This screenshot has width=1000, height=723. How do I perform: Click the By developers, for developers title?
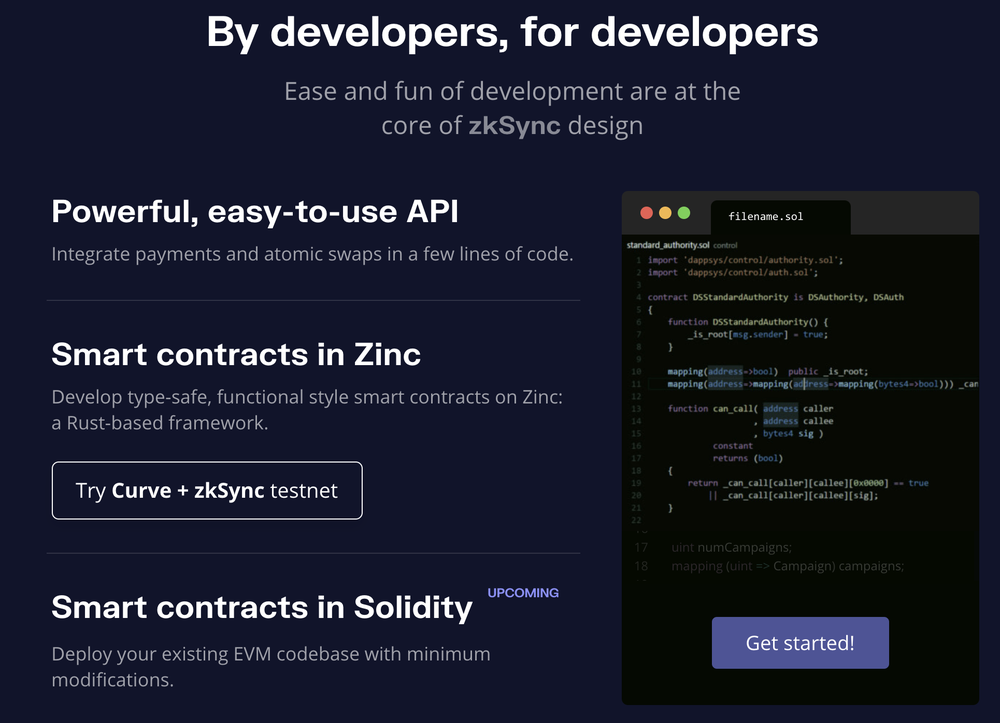pyautogui.click(x=512, y=32)
